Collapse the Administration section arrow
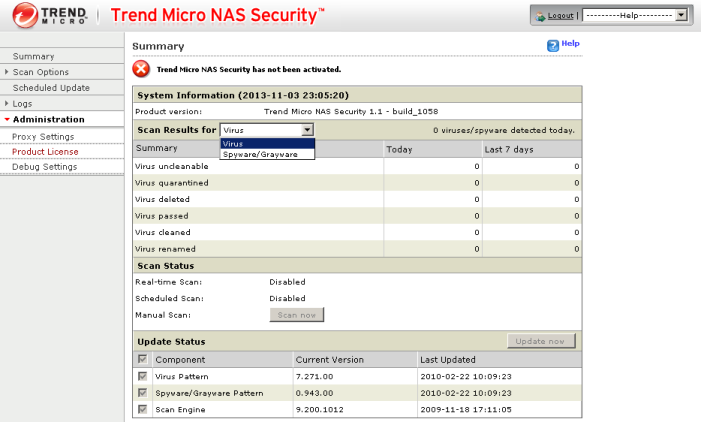The width and height of the screenshot is (701, 422). pyautogui.click(x=7, y=119)
